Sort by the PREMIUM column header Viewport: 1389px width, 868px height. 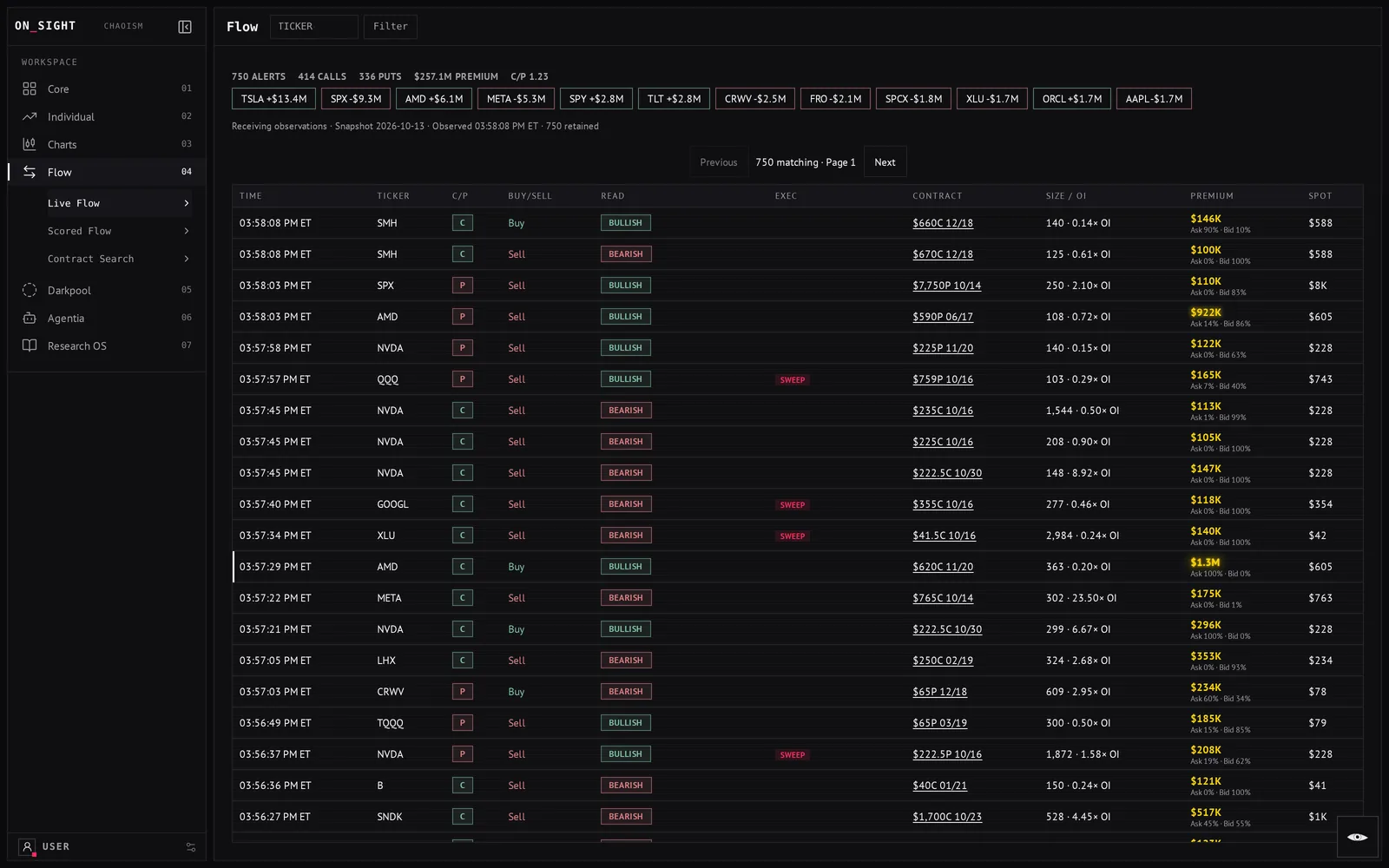(x=1212, y=196)
